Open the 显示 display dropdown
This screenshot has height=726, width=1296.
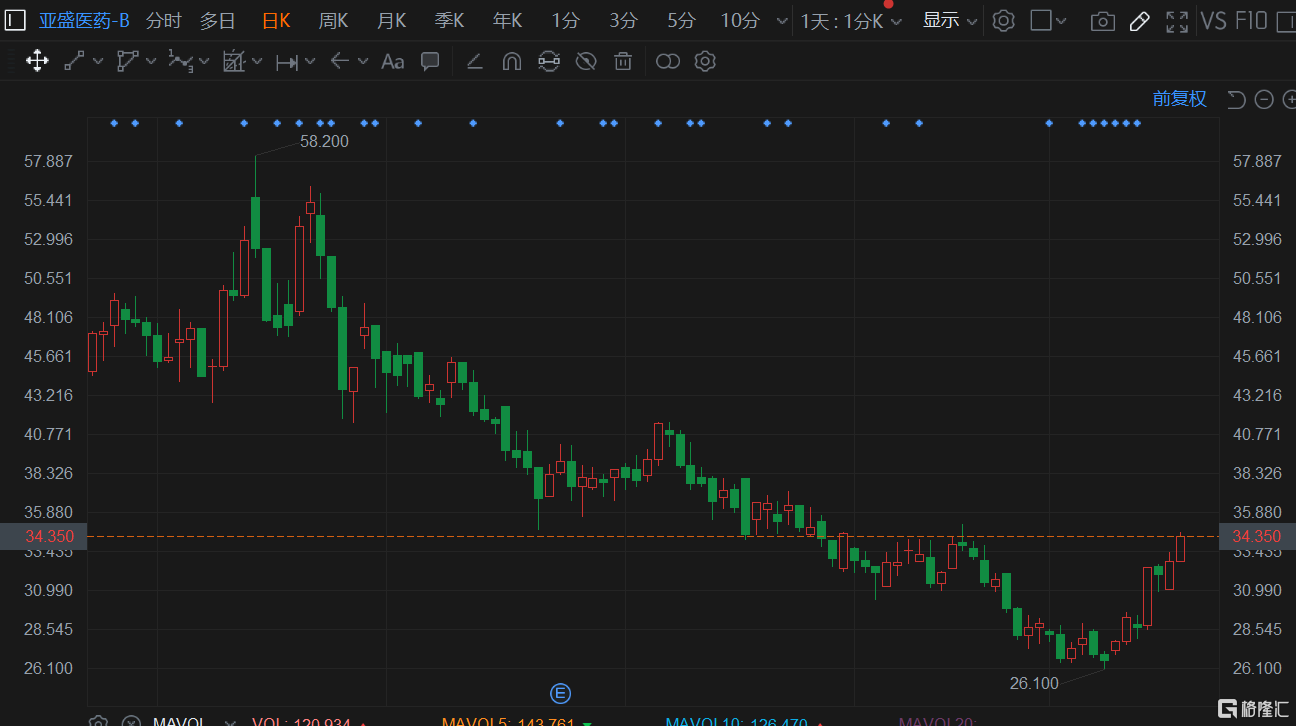(950, 20)
